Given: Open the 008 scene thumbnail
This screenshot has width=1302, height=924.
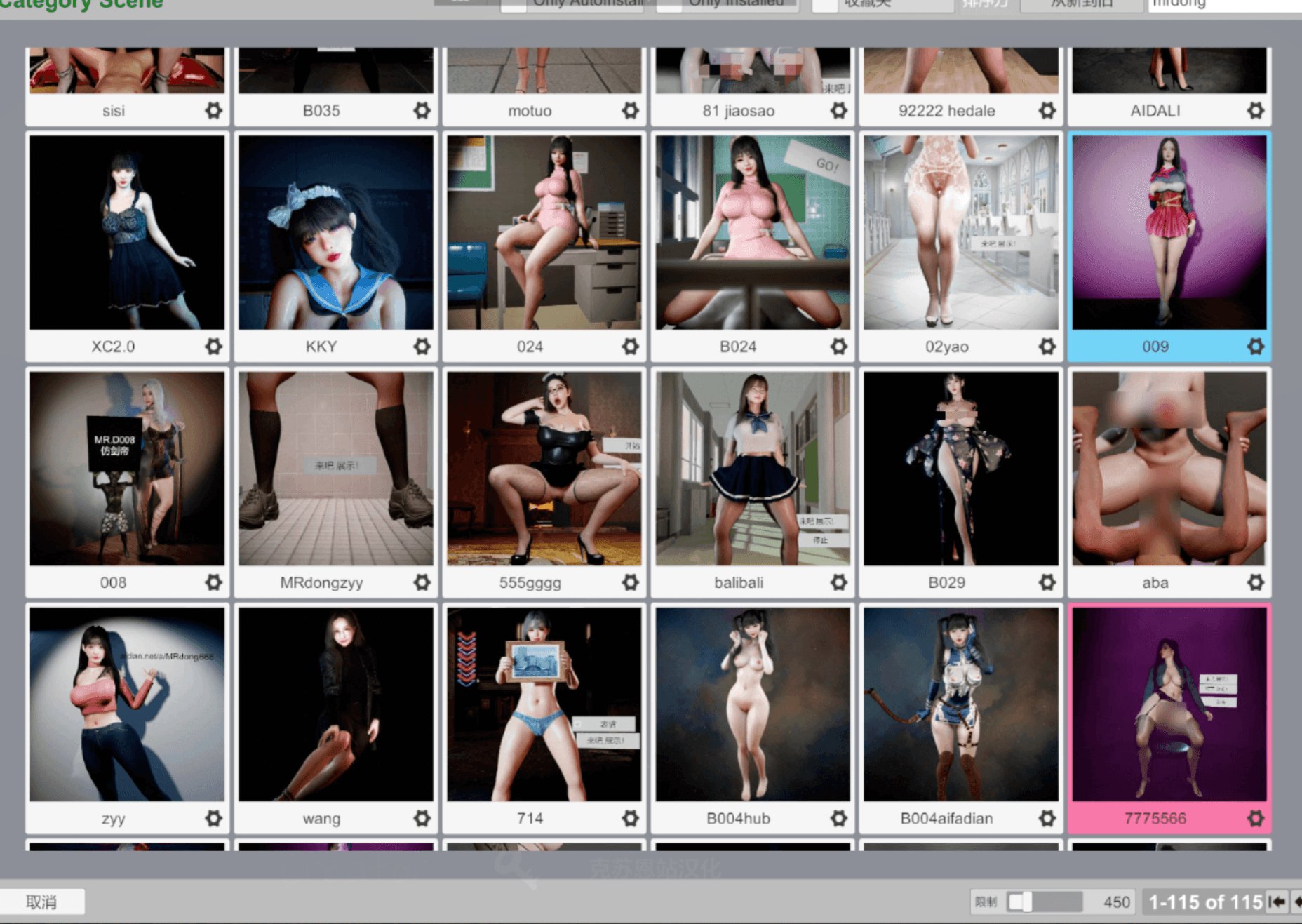Looking at the screenshot, I should pyautogui.click(x=127, y=469).
